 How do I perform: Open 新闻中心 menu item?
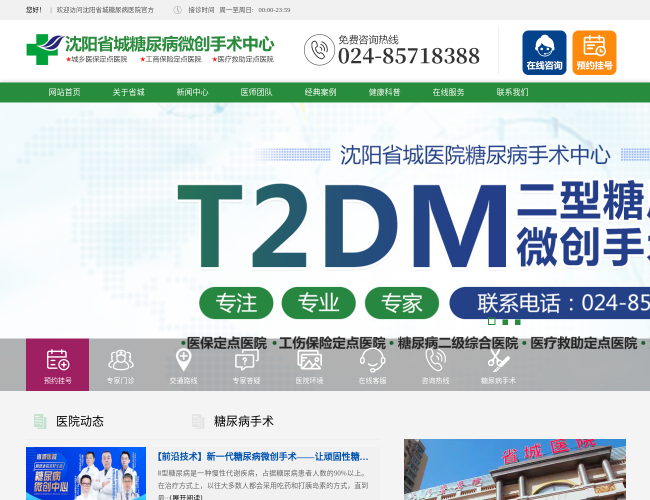tap(192, 92)
